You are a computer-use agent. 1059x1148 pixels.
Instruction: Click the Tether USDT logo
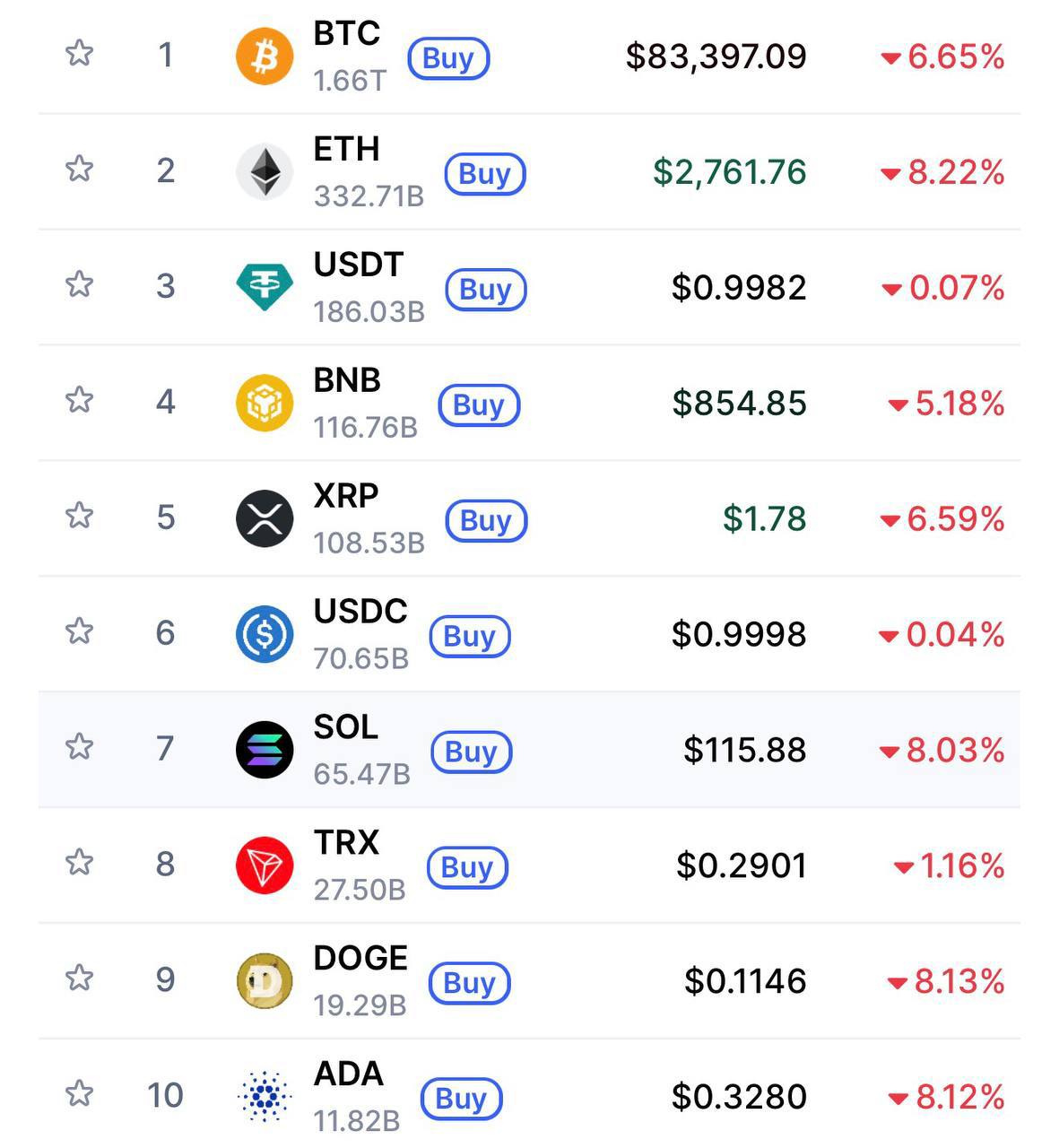265,287
